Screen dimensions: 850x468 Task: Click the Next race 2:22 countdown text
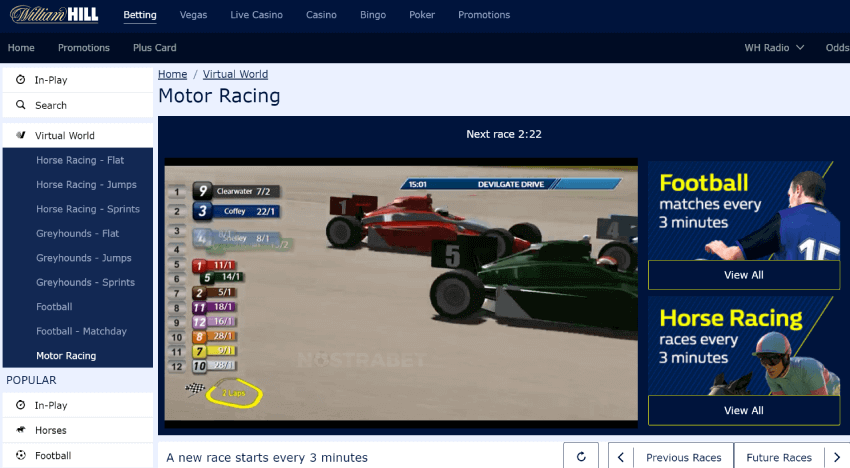pos(504,134)
